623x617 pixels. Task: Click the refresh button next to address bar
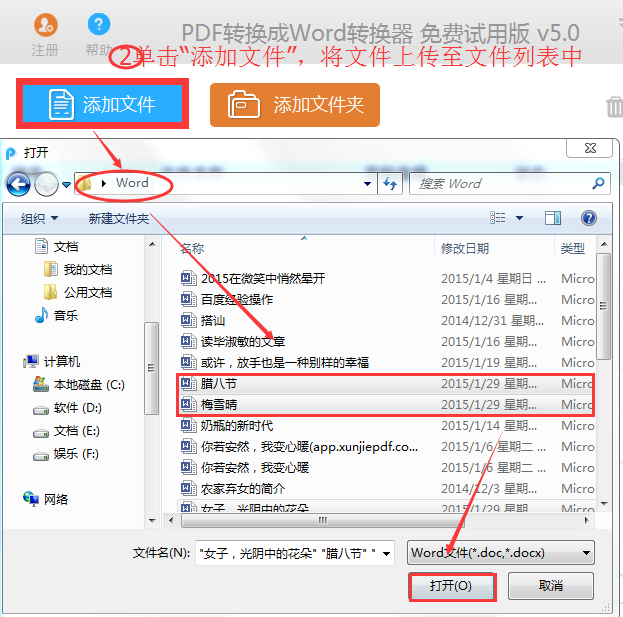click(390, 184)
